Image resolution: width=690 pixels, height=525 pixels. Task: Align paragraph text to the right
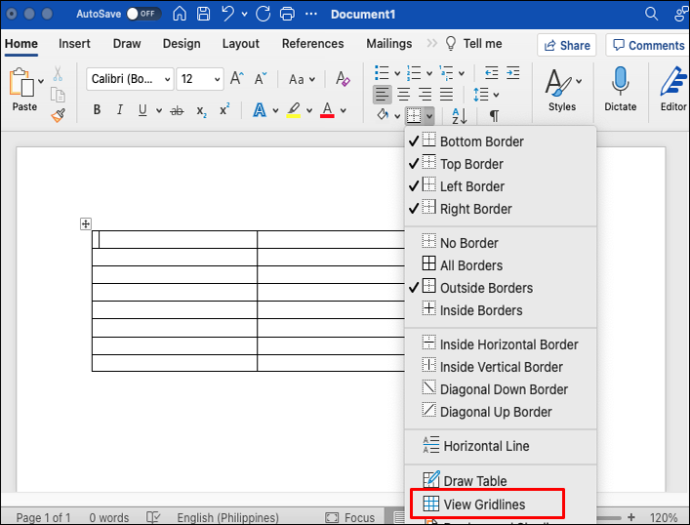click(x=425, y=94)
